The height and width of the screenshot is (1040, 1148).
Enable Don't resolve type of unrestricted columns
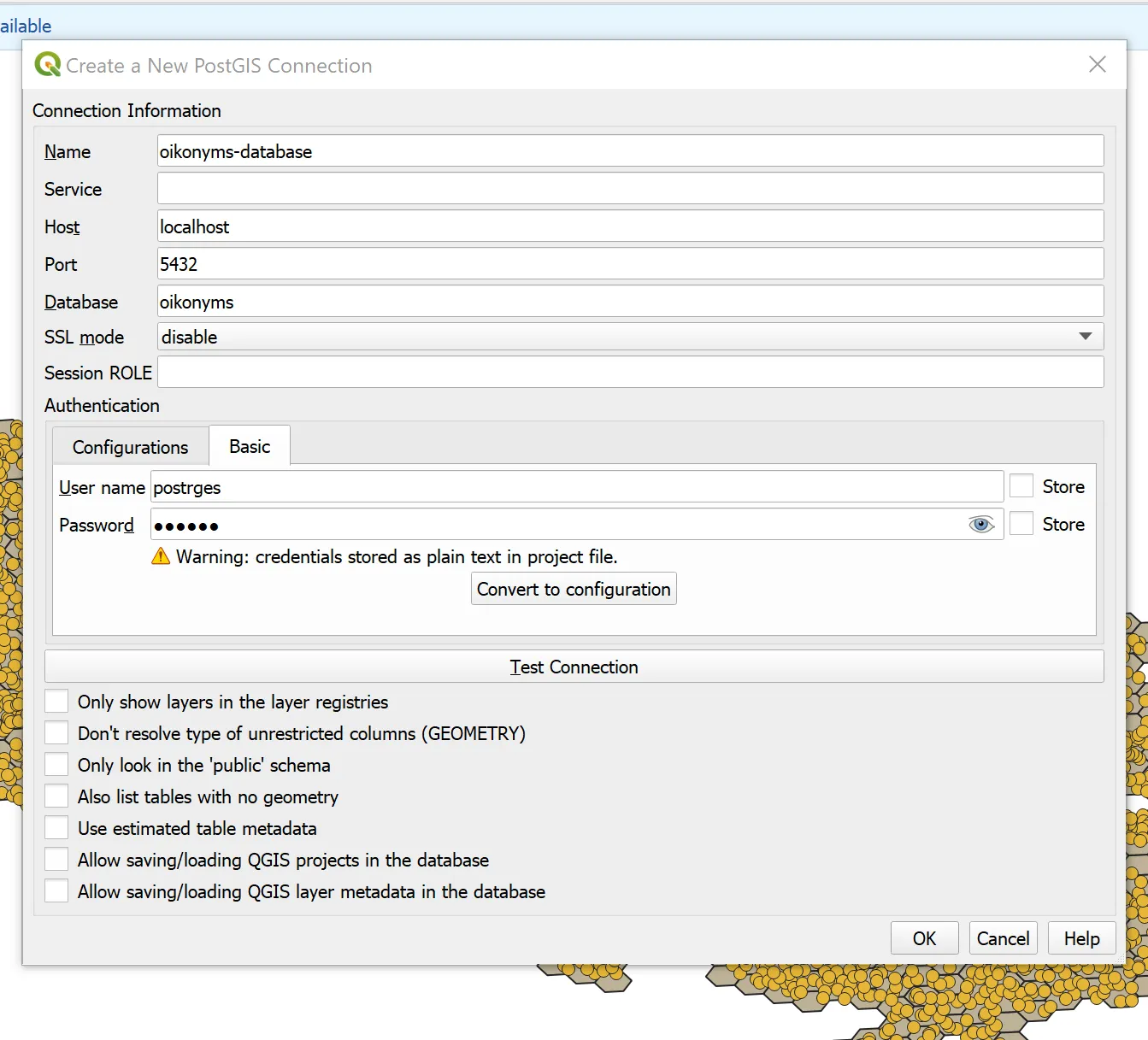[56, 733]
